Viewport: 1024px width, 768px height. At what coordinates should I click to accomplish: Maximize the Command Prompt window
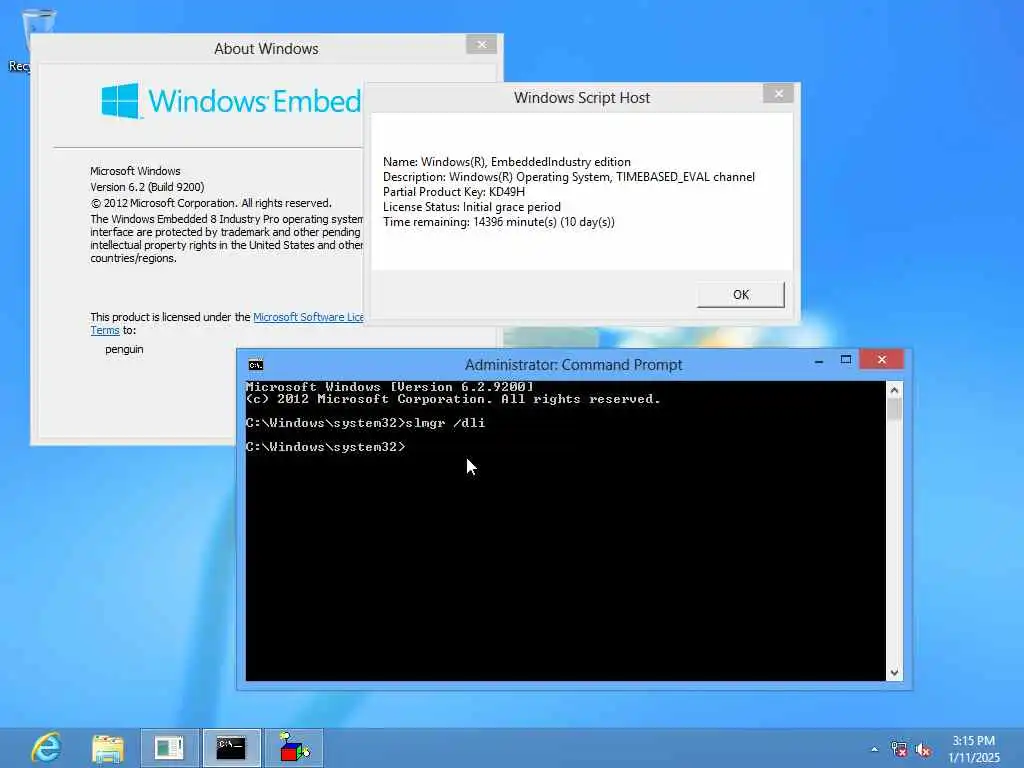846,360
